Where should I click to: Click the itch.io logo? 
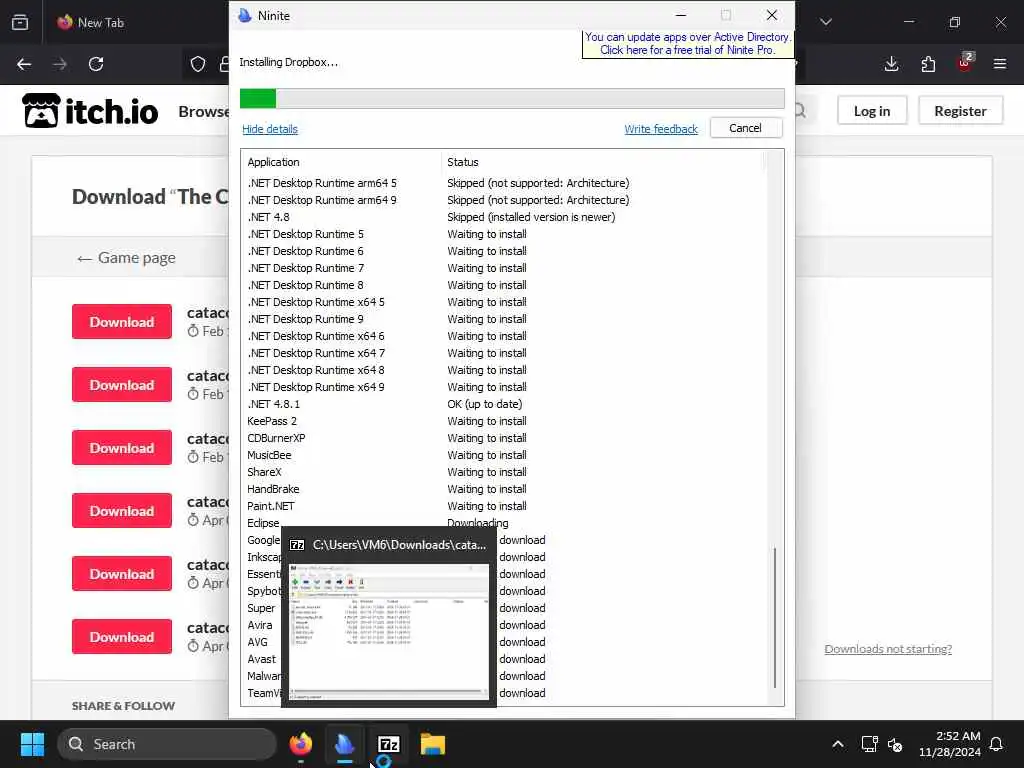(90, 110)
